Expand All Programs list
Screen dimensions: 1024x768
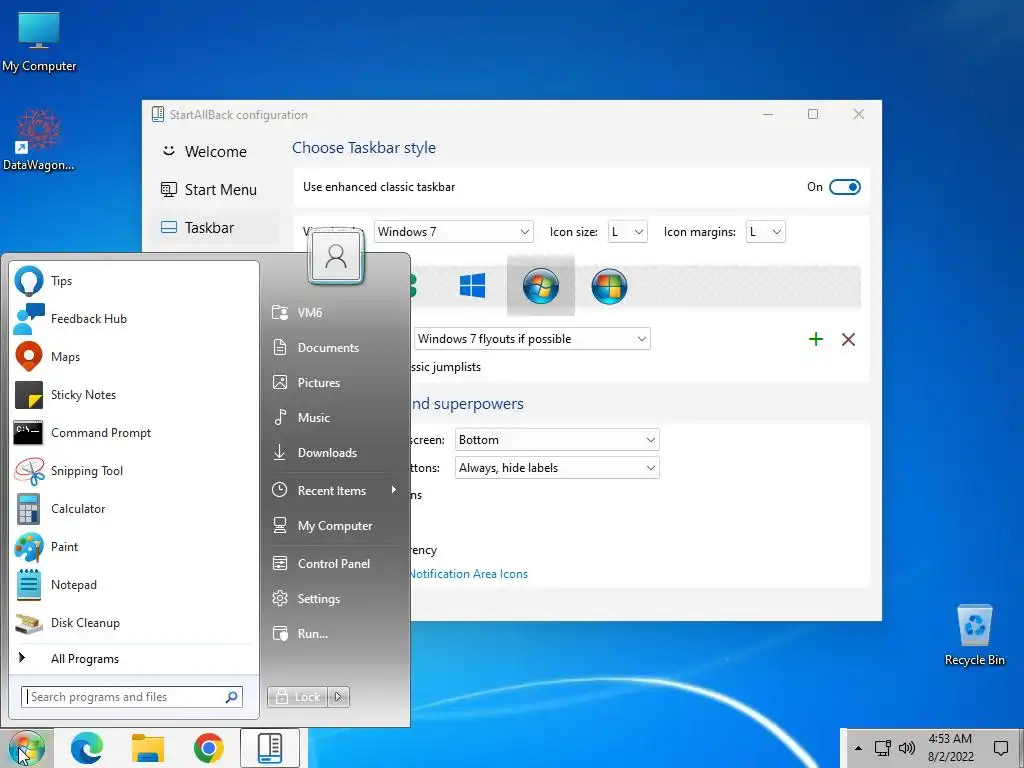pyautogui.click(x=134, y=658)
